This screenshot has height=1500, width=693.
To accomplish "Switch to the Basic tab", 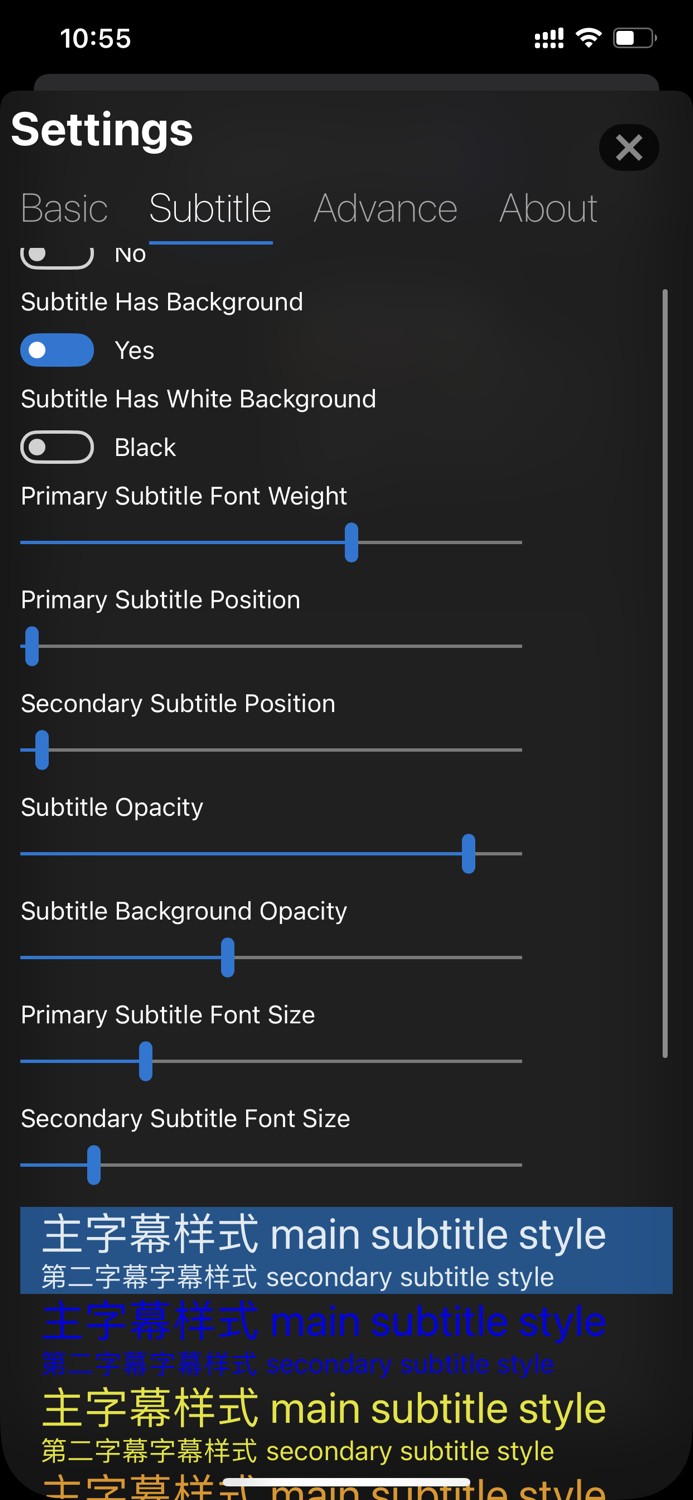I will pyautogui.click(x=64, y=208).
